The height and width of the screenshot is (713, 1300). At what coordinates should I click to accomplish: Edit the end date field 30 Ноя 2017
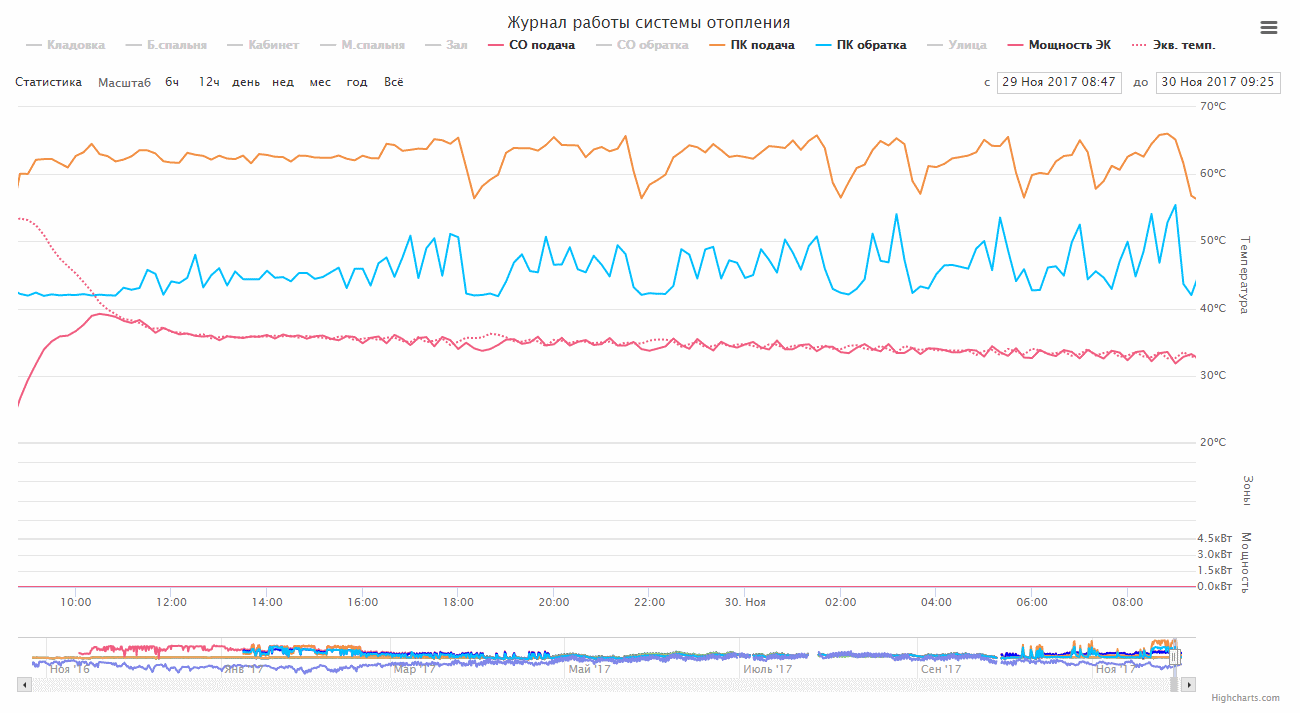click(x=1217, y=82)
